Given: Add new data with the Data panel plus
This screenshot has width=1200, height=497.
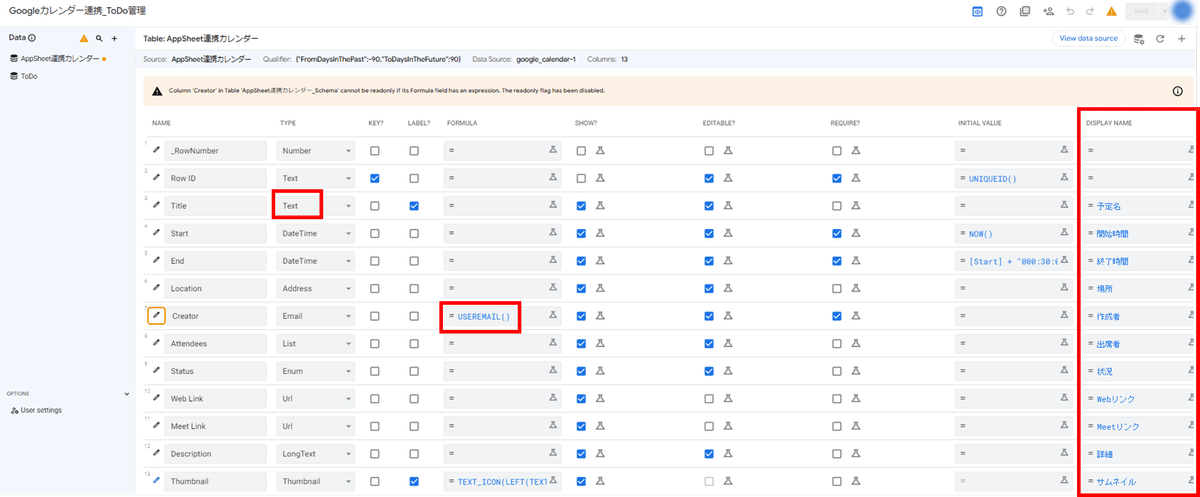Looking at the screenshot, I should [114, 38].
